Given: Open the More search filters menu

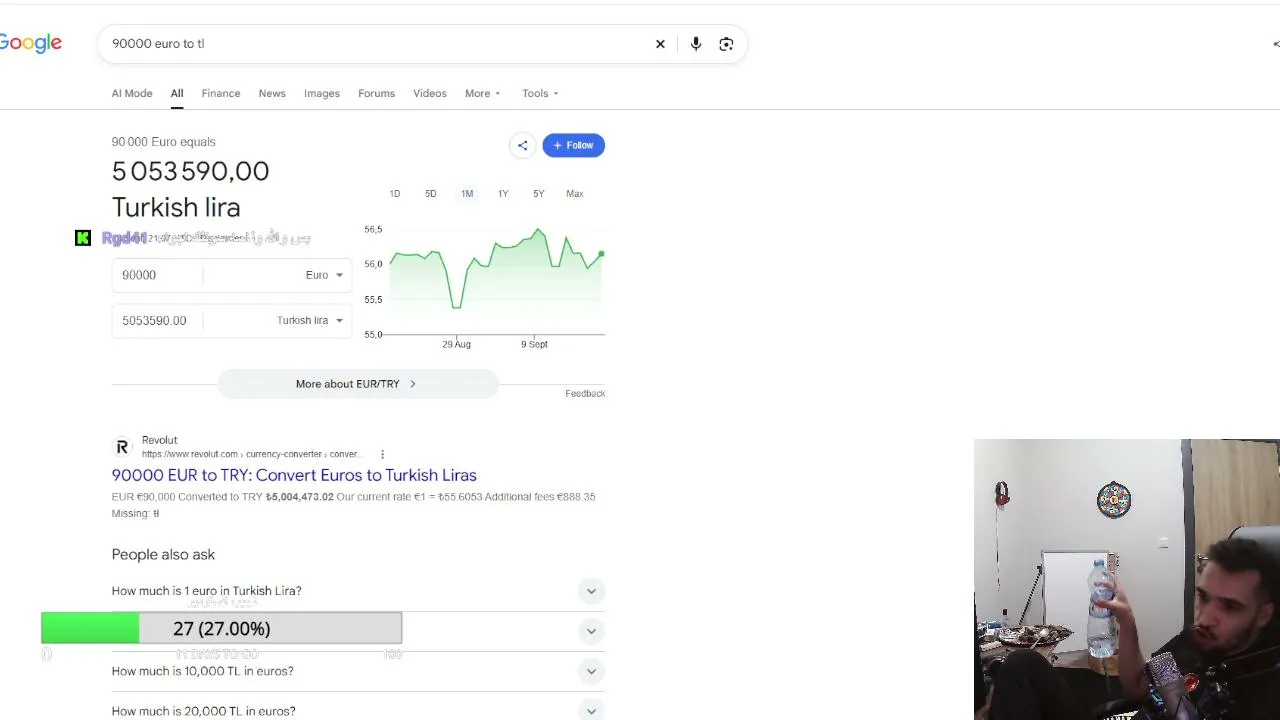Looking at the screenshot, I should pos(483,93).
